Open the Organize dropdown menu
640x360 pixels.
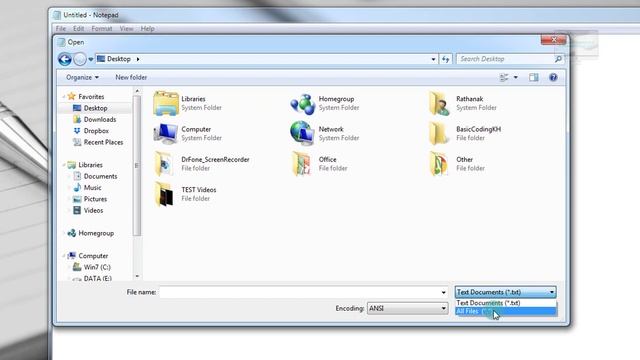(82, 77)
